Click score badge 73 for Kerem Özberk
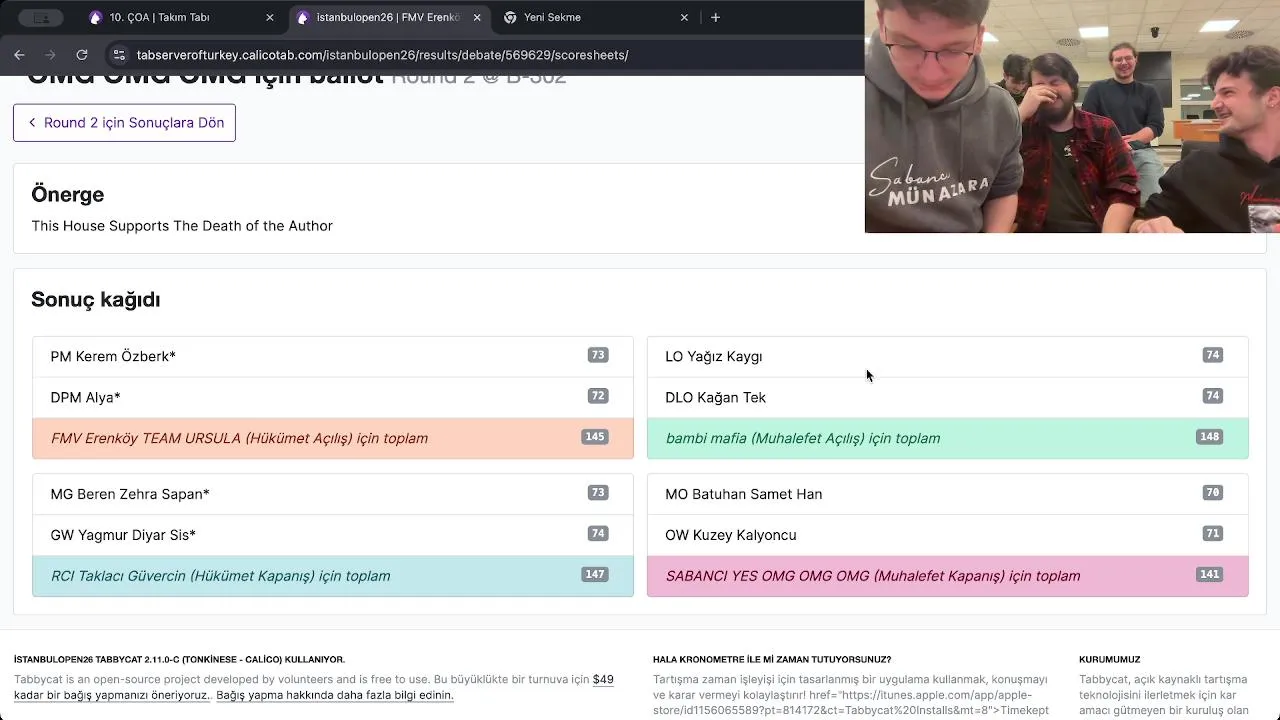This screenshot has width=1280, height=720. tap(598, 355)
